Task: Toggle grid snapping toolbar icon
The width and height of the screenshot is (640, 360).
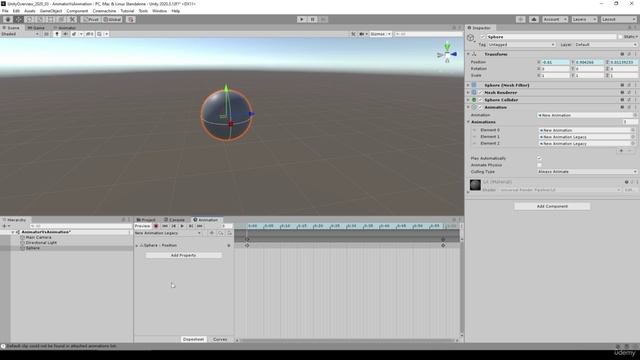Action: pos(131,19)
